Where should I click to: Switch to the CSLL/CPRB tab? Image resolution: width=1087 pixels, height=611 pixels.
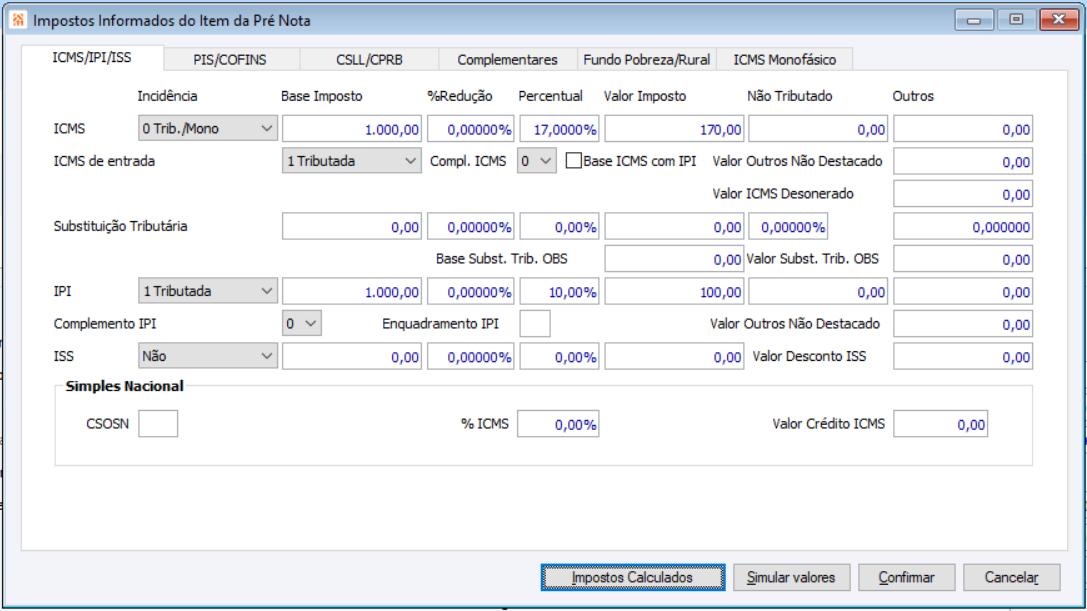point(369,60)
